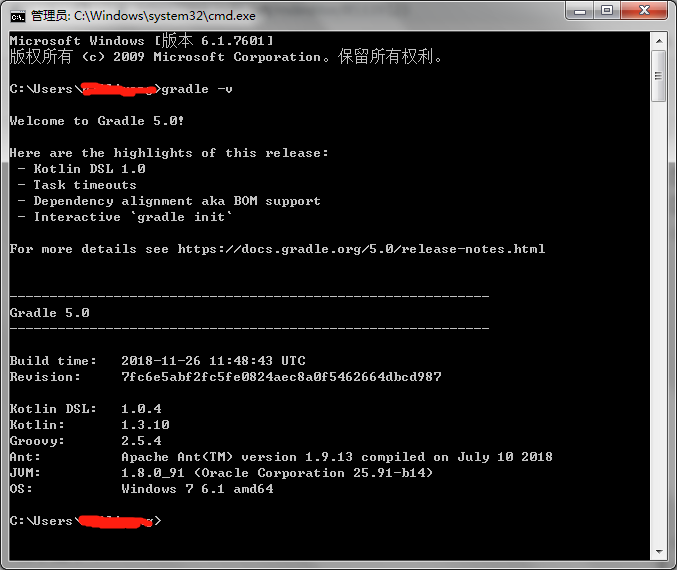Click the title text C:\Windows\system32\cmd.exe
Viewport: 677px width, 570px height.
pyautogui.click(x=165, y=16)
